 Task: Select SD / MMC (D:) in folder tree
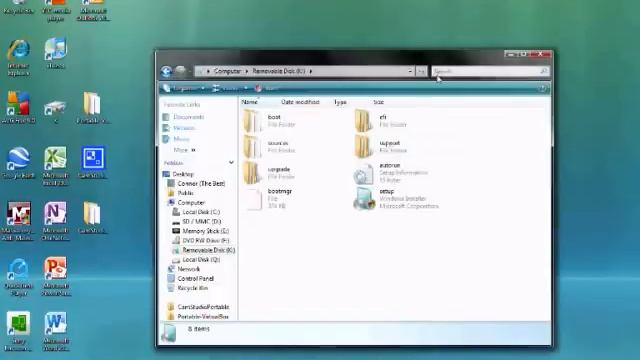[x=197, y=222]
